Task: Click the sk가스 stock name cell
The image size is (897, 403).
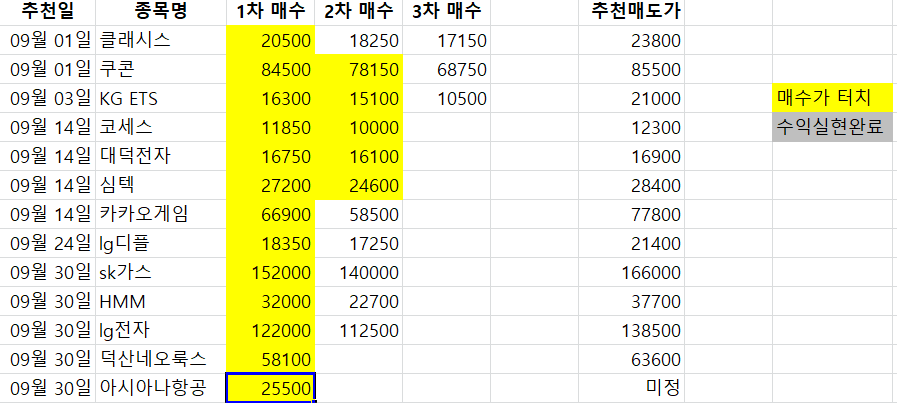Action: [161, 272]
